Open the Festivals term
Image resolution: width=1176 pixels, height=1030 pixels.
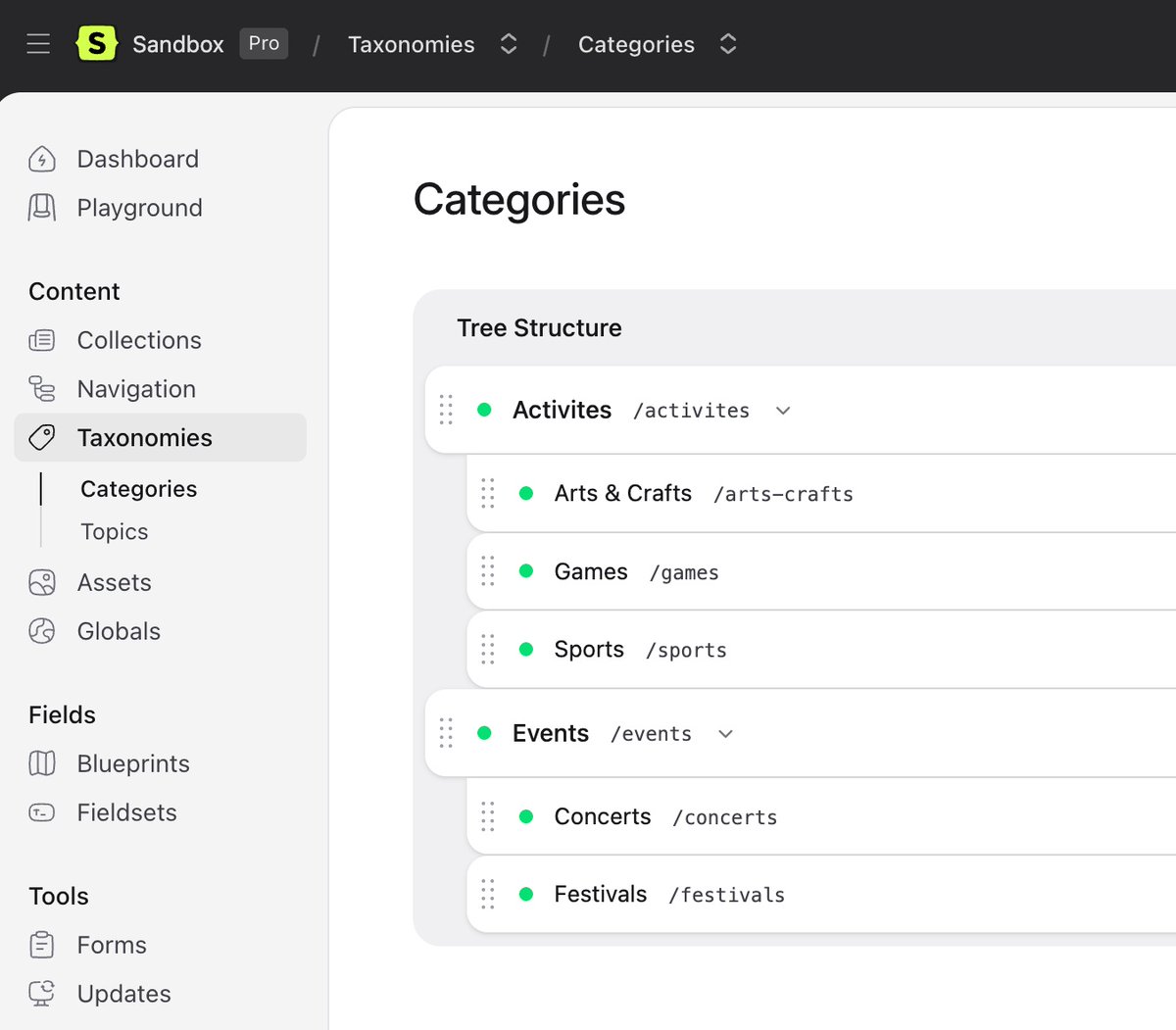(x=601, y=894)
